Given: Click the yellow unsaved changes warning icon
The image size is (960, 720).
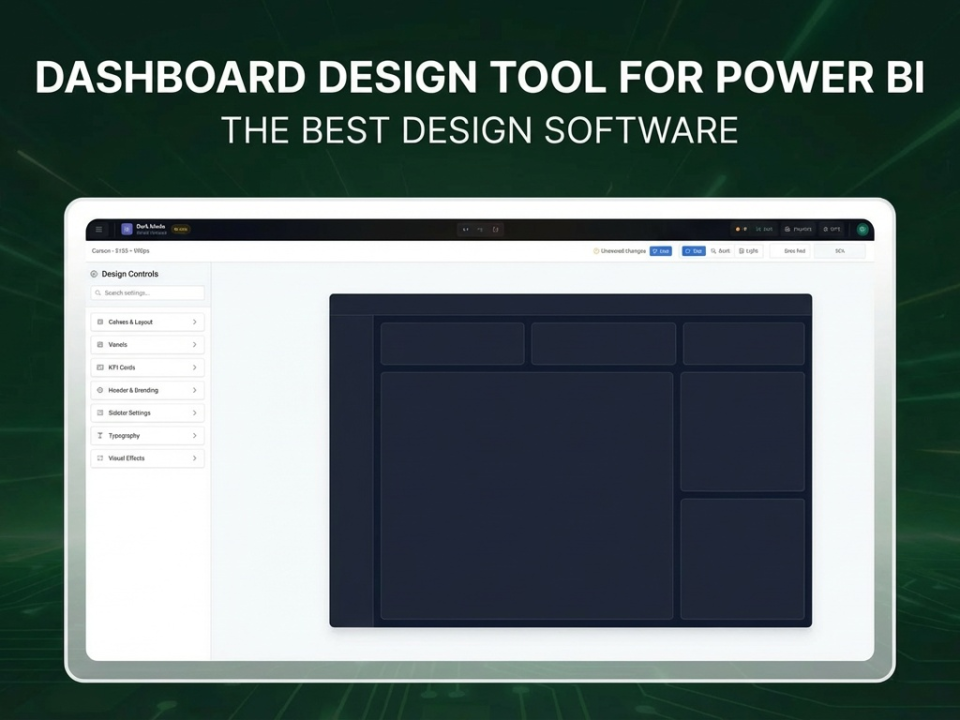Looking at the screenshot, I should click(x=596, y=251).
